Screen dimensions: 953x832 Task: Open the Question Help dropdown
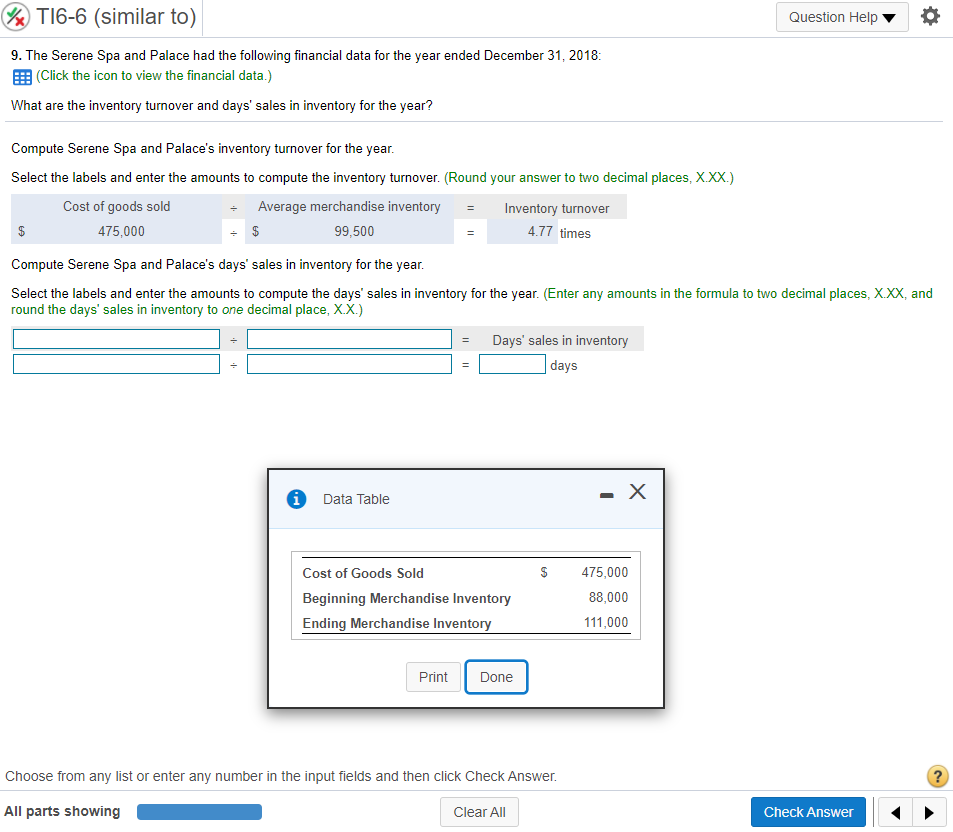click(x=842, y=17)
